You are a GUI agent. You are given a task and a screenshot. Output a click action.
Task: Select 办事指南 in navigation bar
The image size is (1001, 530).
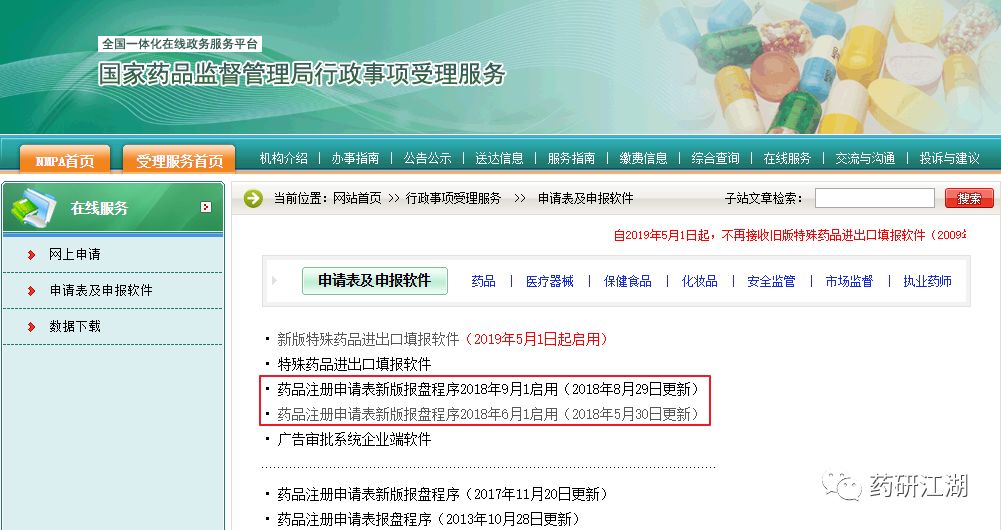click(x=355, y=158)
